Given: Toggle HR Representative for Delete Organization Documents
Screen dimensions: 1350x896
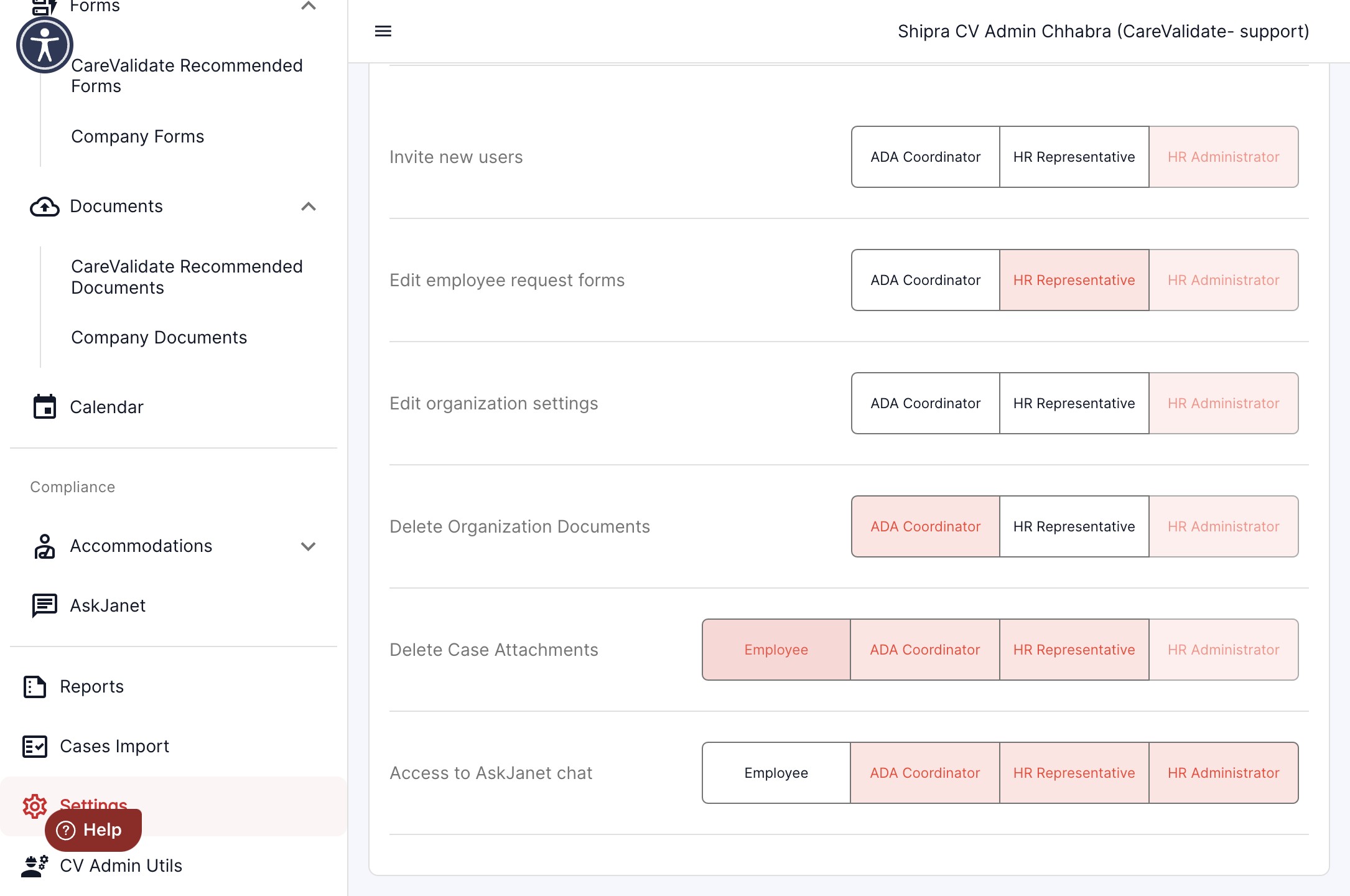Looking at the screenshot, I should point(1074,526).
